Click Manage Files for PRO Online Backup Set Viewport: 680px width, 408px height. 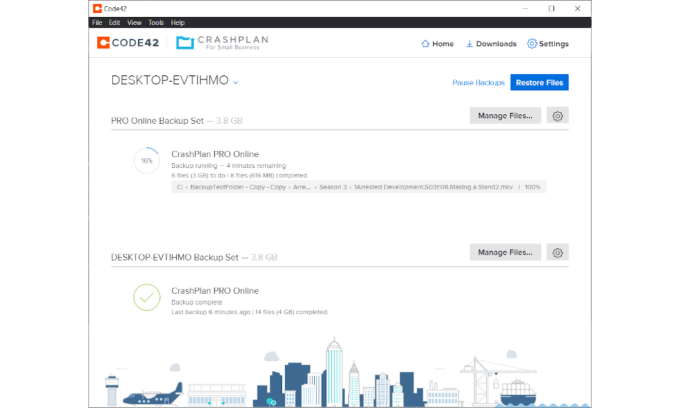[505, 116]
